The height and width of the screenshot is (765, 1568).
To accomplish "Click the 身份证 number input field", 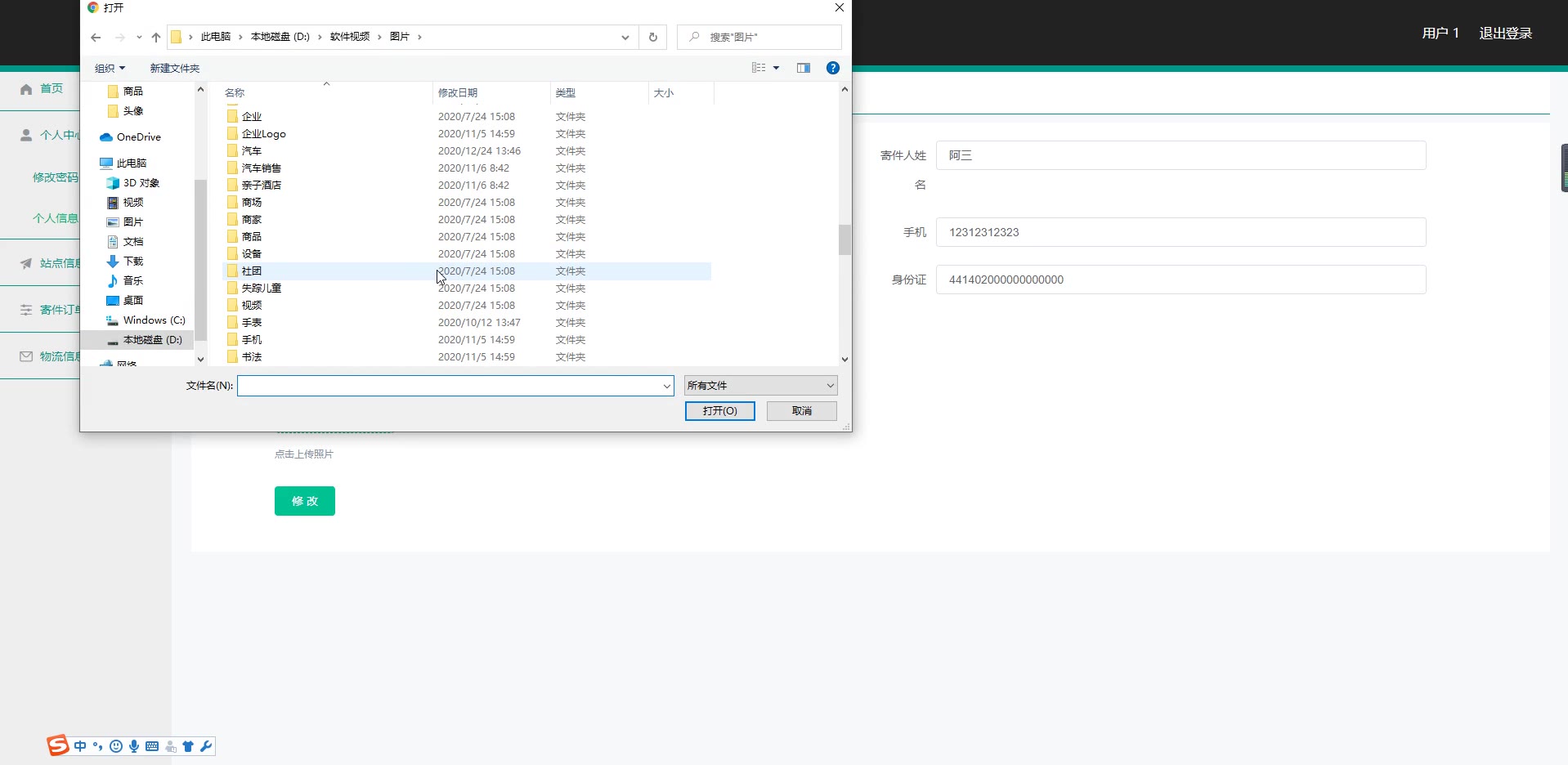I will (x=1180, y=280).
